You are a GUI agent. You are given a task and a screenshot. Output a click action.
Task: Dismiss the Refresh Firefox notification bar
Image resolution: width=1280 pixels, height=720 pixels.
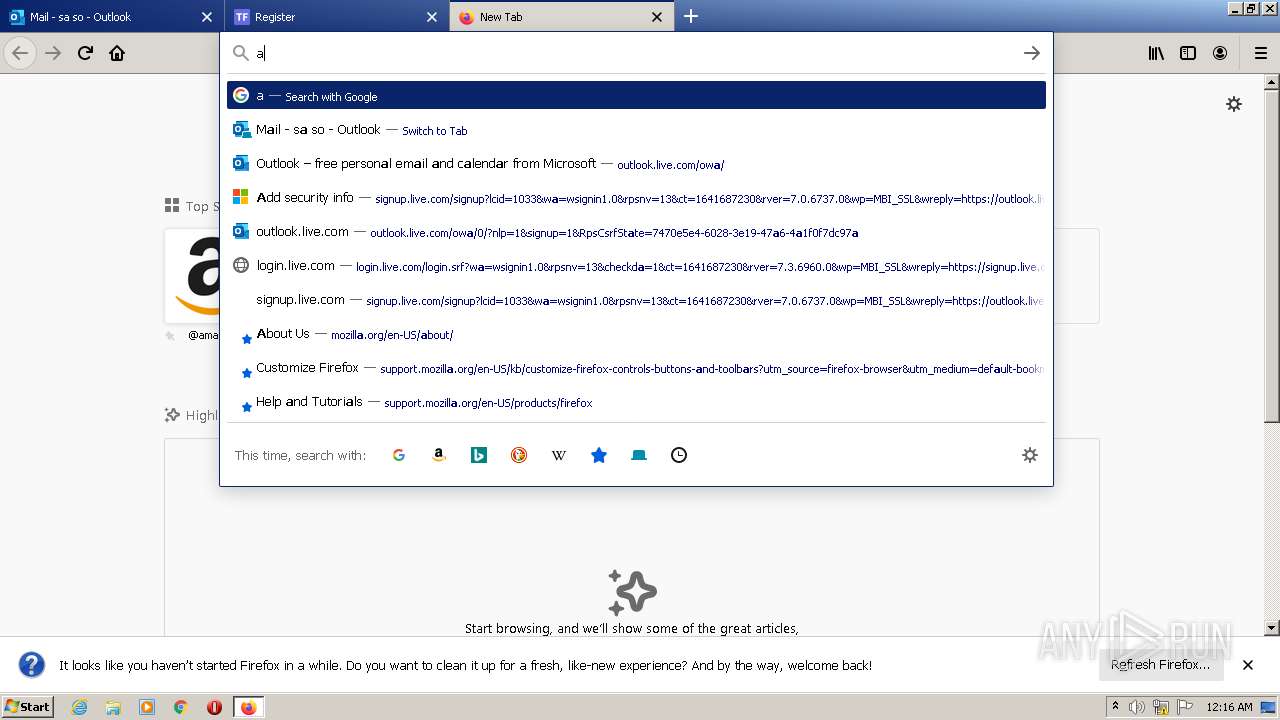tap(1248, 665)
